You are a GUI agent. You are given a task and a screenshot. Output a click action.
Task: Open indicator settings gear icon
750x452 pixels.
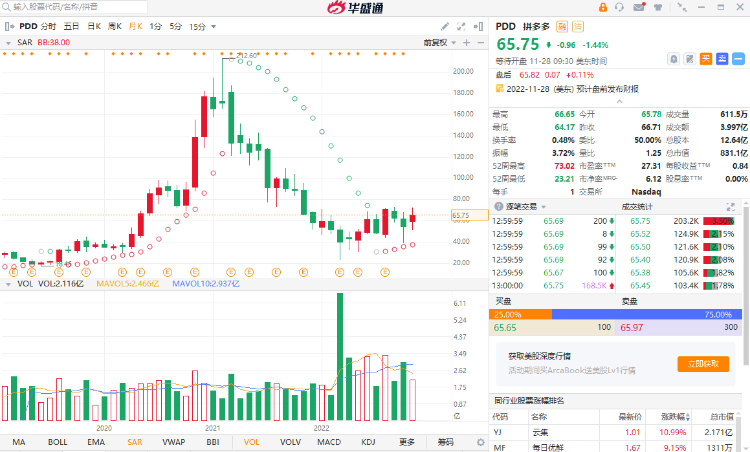pos(480,442)
